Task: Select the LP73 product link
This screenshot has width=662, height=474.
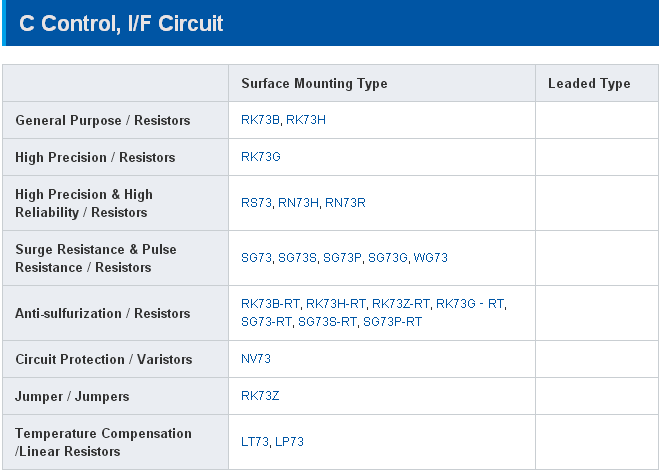Action: (290, 442)
